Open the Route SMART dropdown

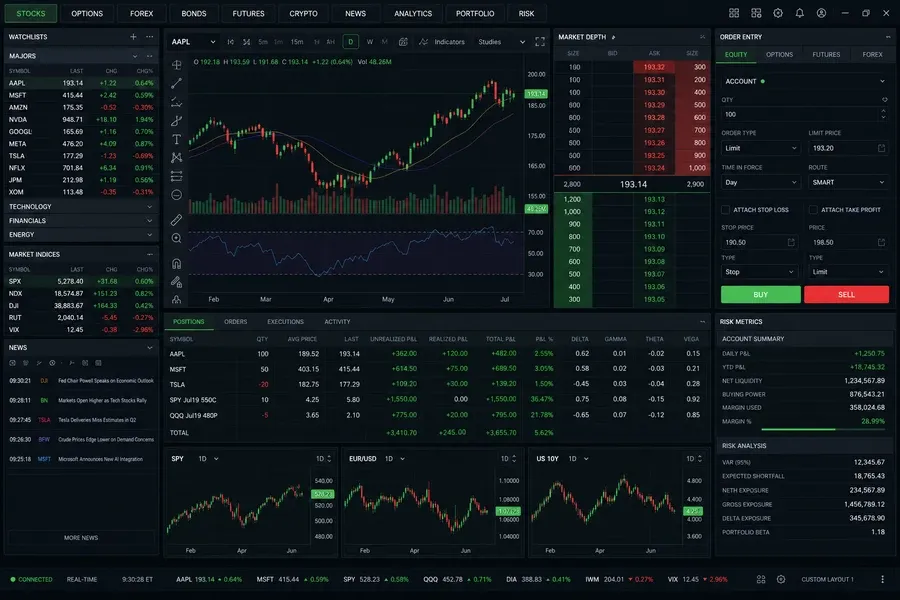(x=848, y=183)
